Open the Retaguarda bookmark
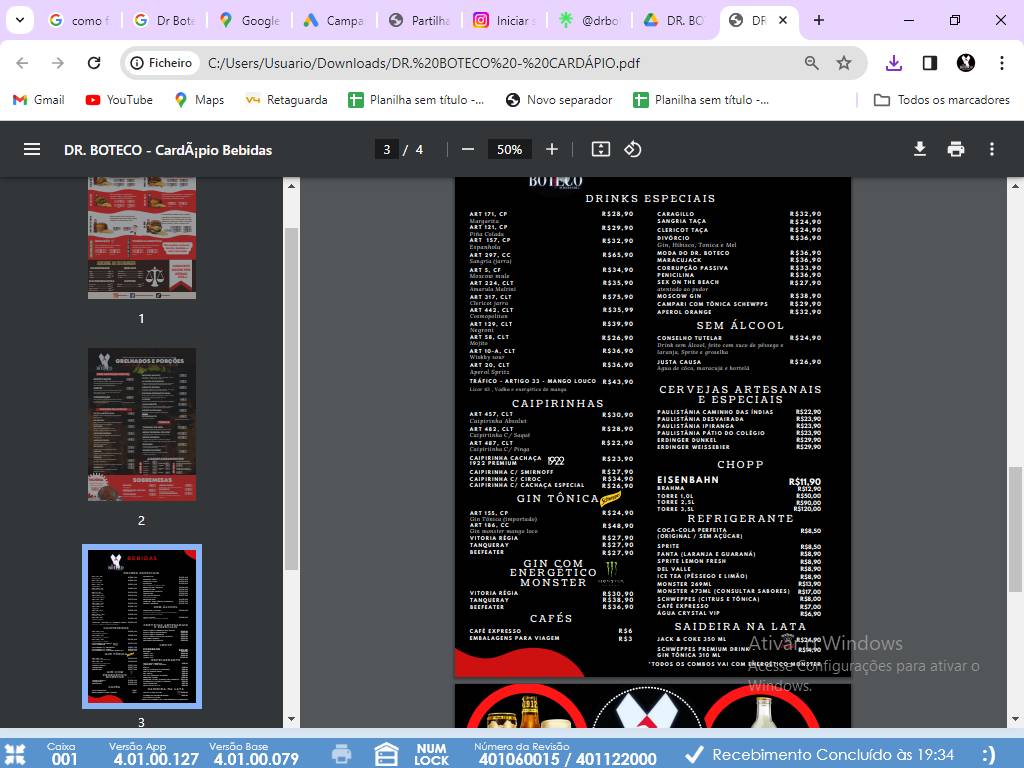Viewport: 1024px width, 768px height. pos(286,99)
